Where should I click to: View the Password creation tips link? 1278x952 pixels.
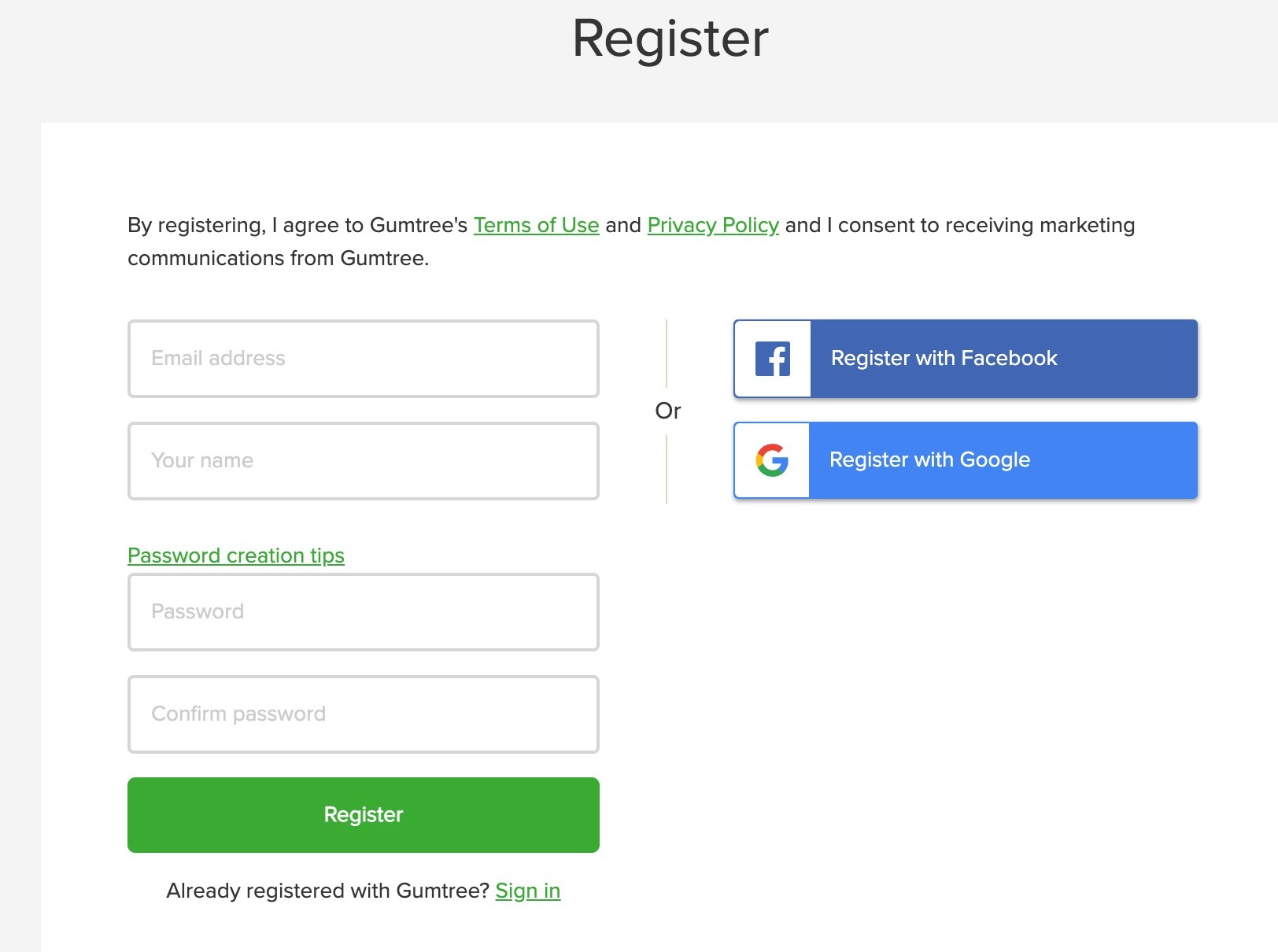[236, 555]
